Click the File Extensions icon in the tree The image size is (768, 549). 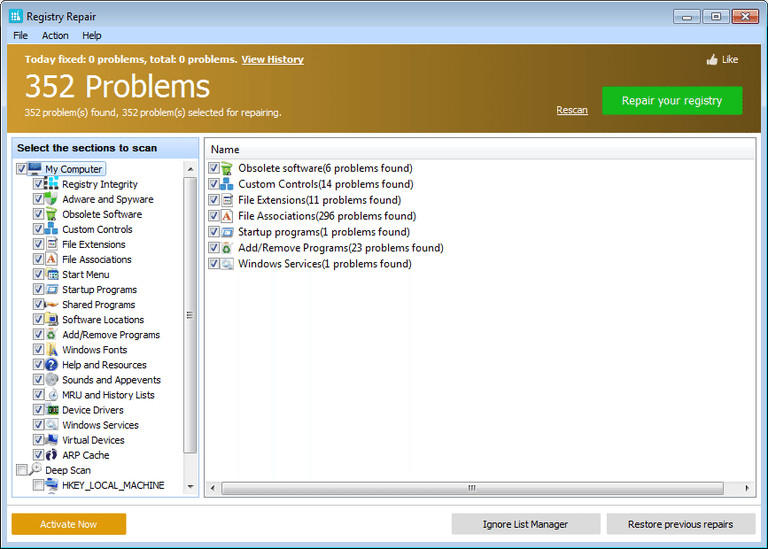51,244
